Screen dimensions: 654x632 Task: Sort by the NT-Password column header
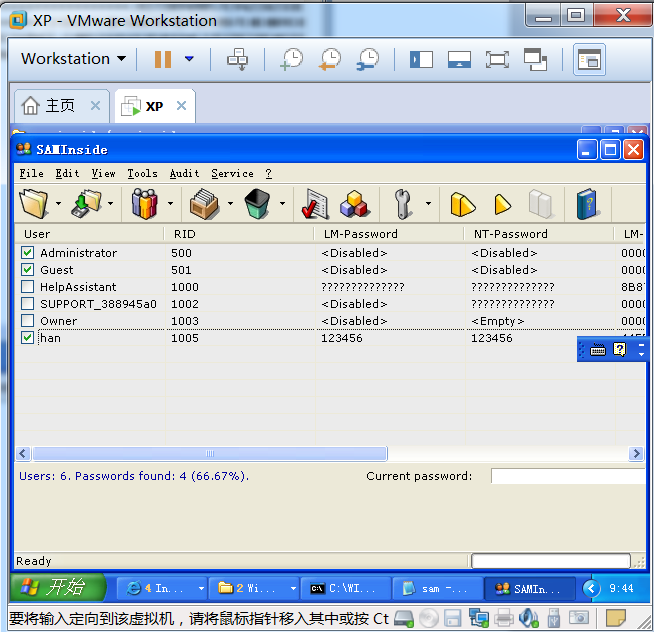pos(538,234)
